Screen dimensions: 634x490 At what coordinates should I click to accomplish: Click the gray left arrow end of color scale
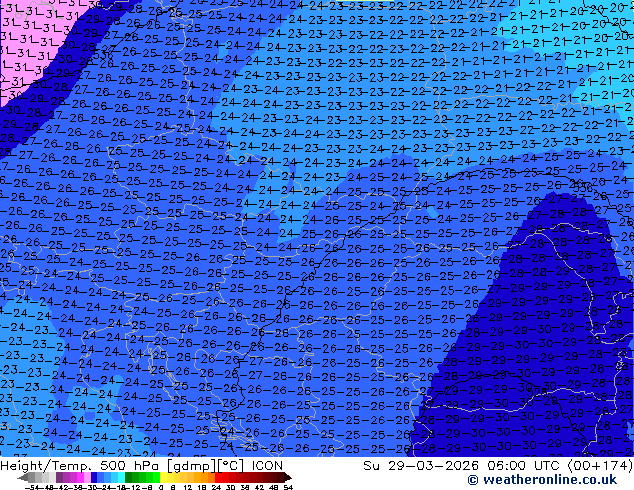point(23,477)
